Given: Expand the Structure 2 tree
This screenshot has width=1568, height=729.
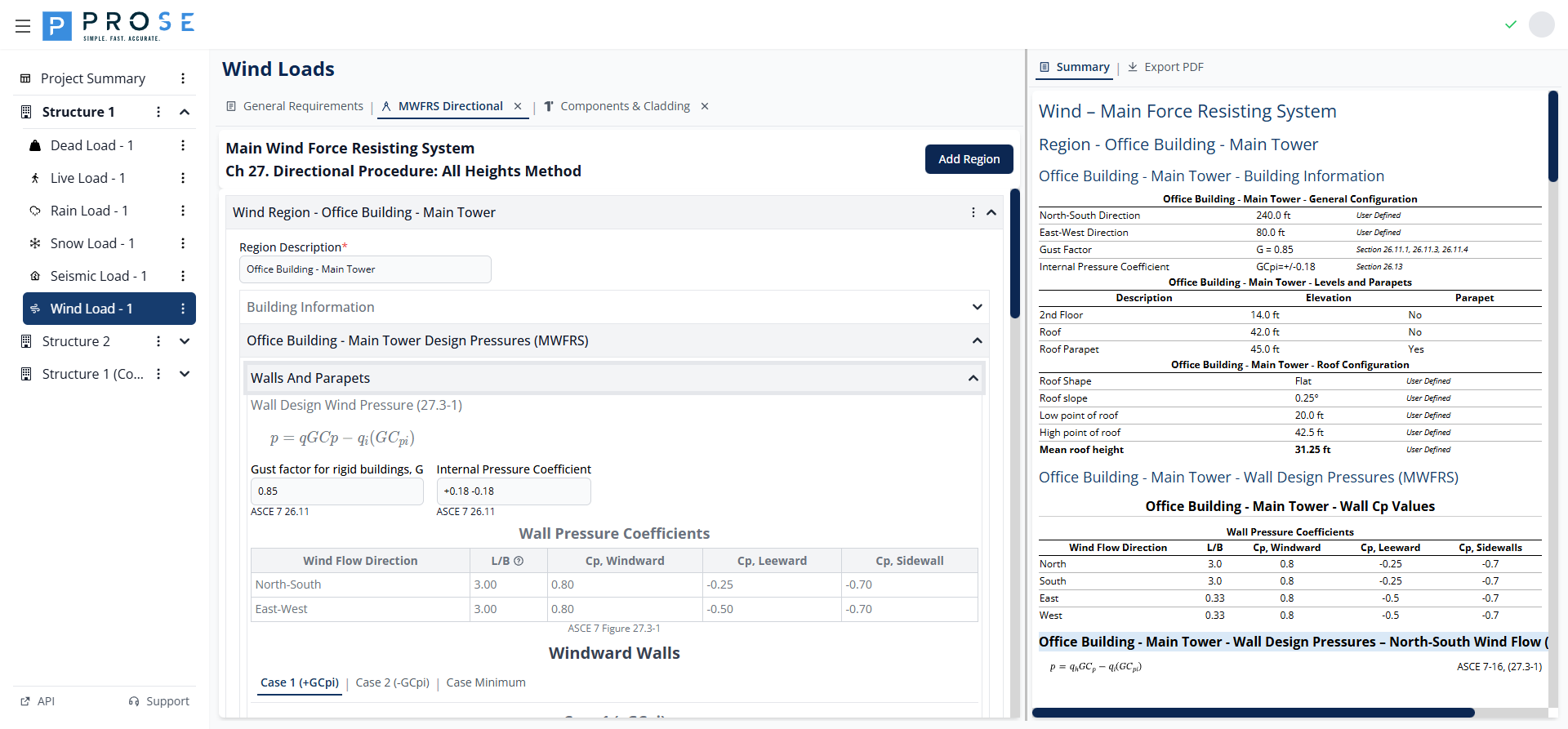Looking at the screenshot, I should pyautogui.click(x=185, y=341).
